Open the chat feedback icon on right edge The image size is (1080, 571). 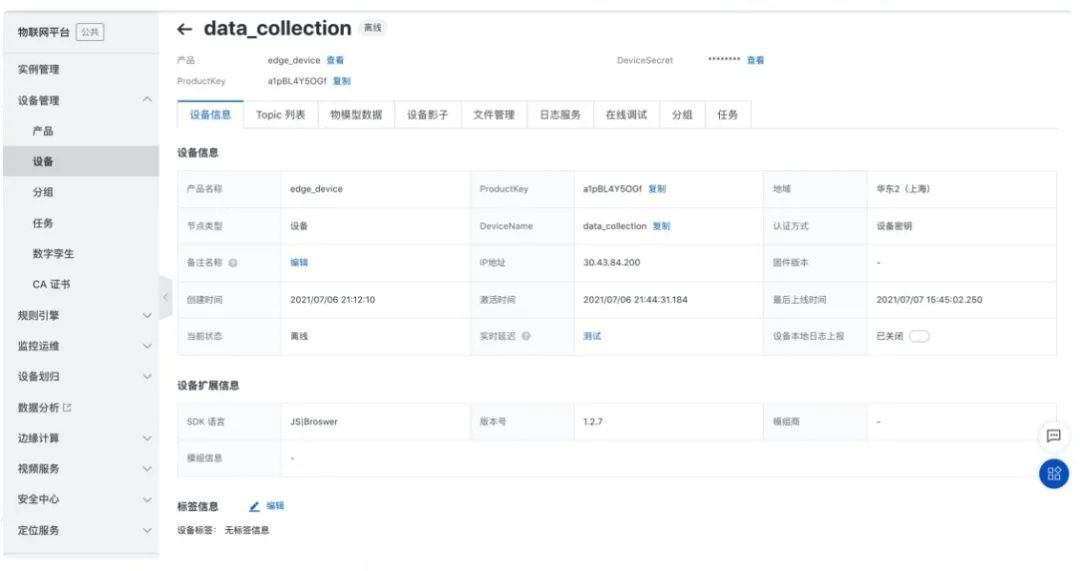click(1053, 435)
